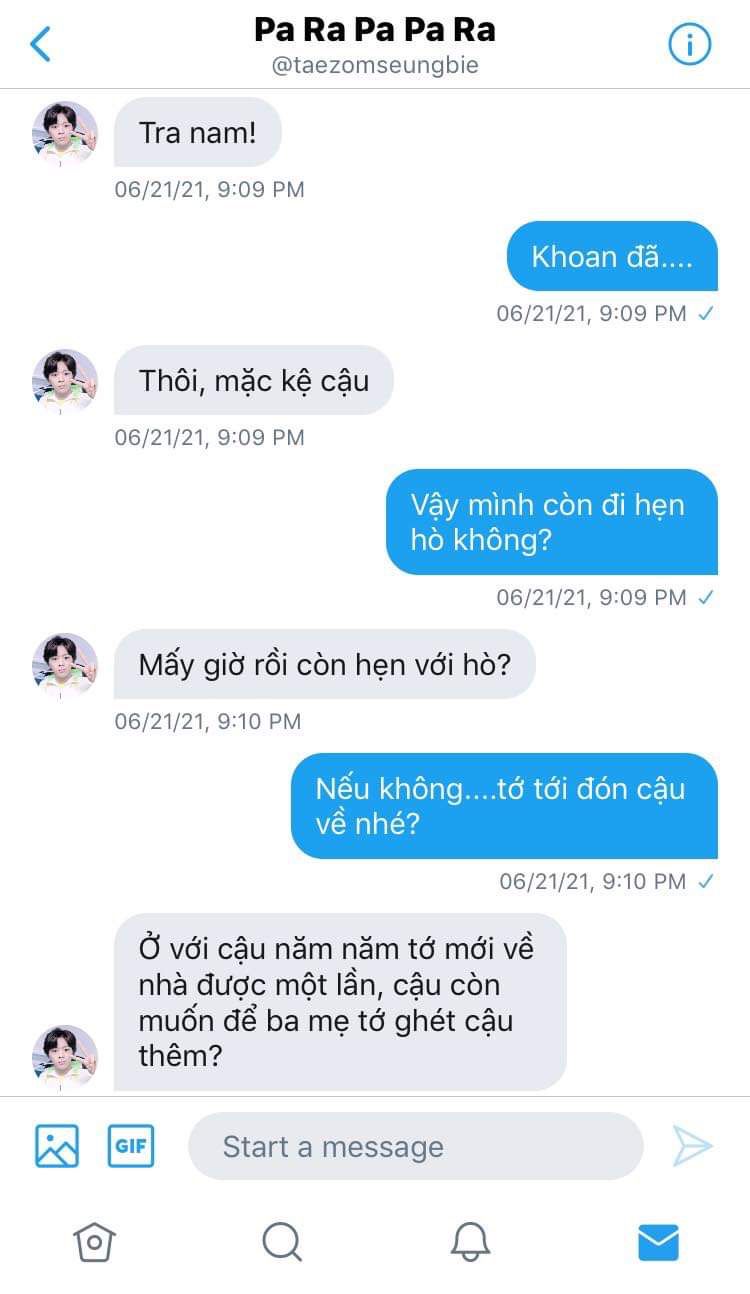Open the GIF picker
The height and width of the screenshot is (1294, 750).
[131, 1146]
